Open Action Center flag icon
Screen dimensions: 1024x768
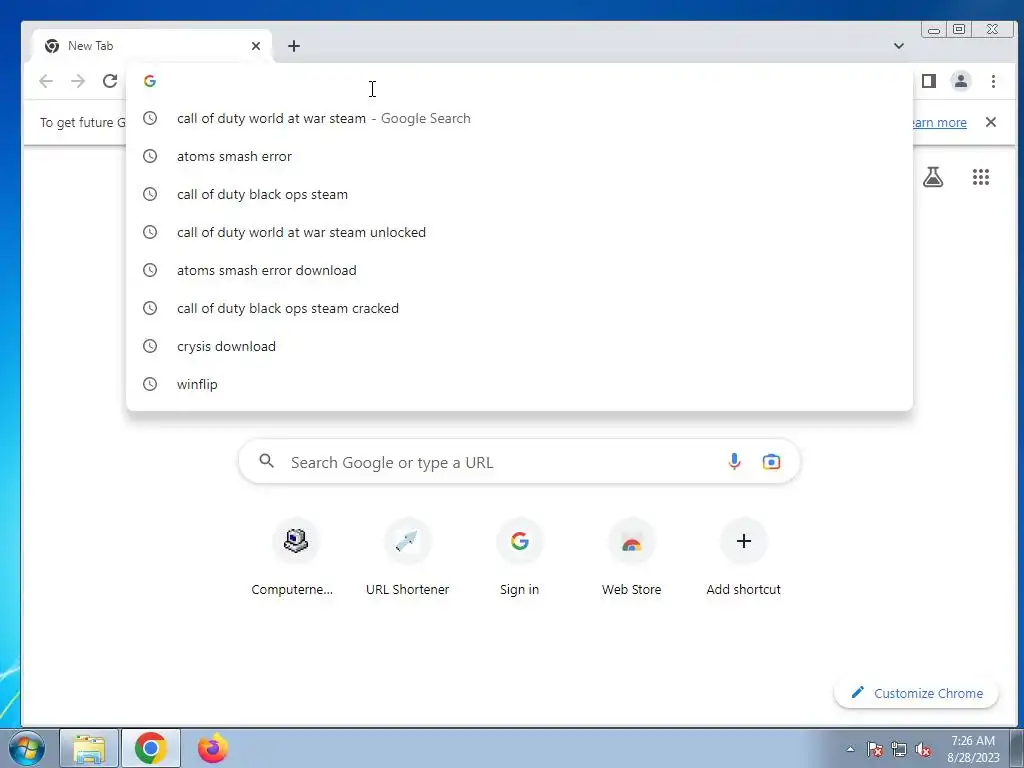875,749
